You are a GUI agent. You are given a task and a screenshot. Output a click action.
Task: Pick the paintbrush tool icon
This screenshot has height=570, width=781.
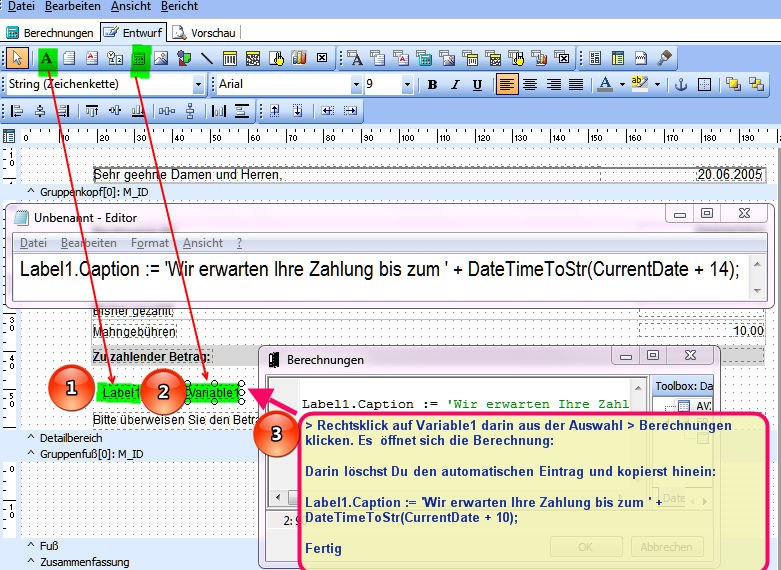[x=664, y=58]
